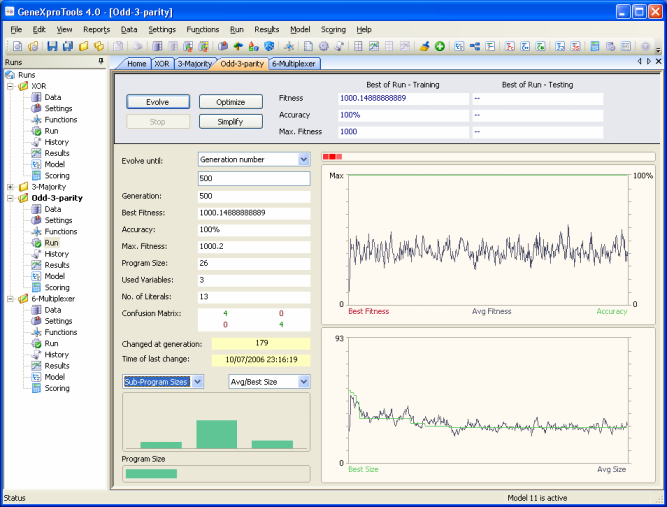This screenshot has height=507, width=667.
Task: Pin the Runs panel with pushpin
Action: (101, 62)
